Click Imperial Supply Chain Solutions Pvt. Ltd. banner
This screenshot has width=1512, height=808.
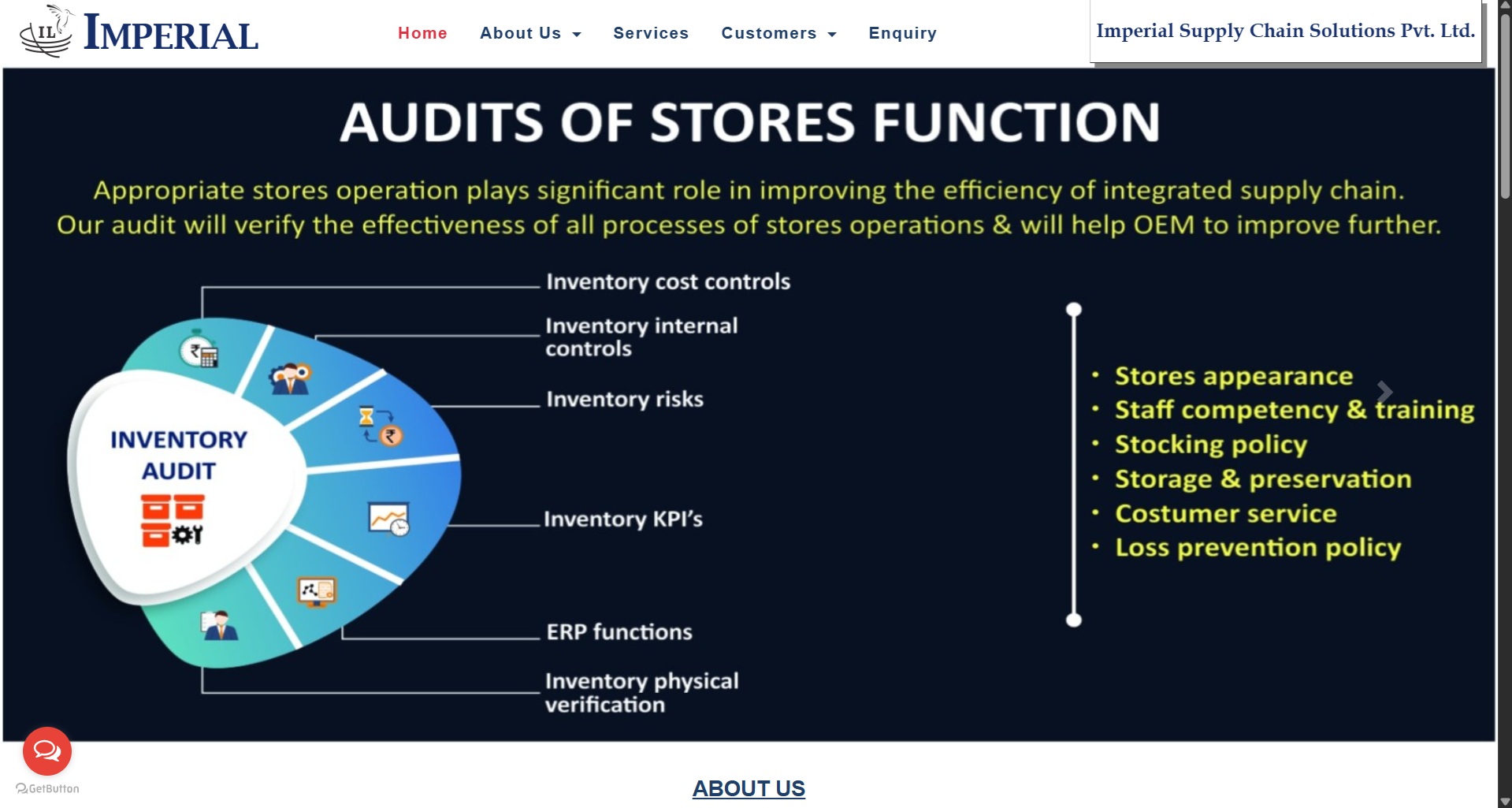pyautogui.click(x=1285, y=31)
